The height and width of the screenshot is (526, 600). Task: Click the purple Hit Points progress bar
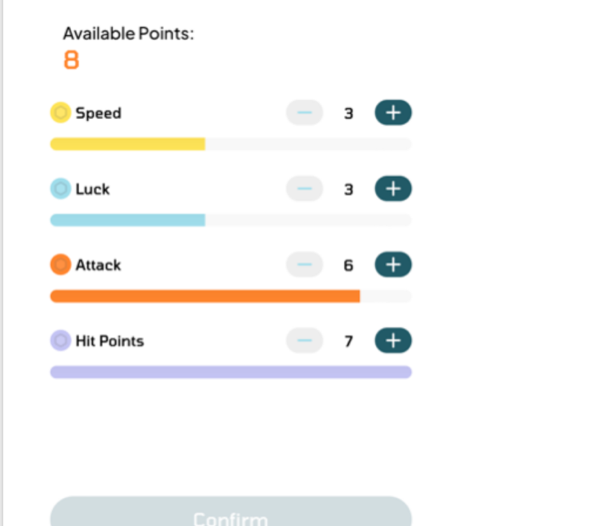tap(231, 372)
